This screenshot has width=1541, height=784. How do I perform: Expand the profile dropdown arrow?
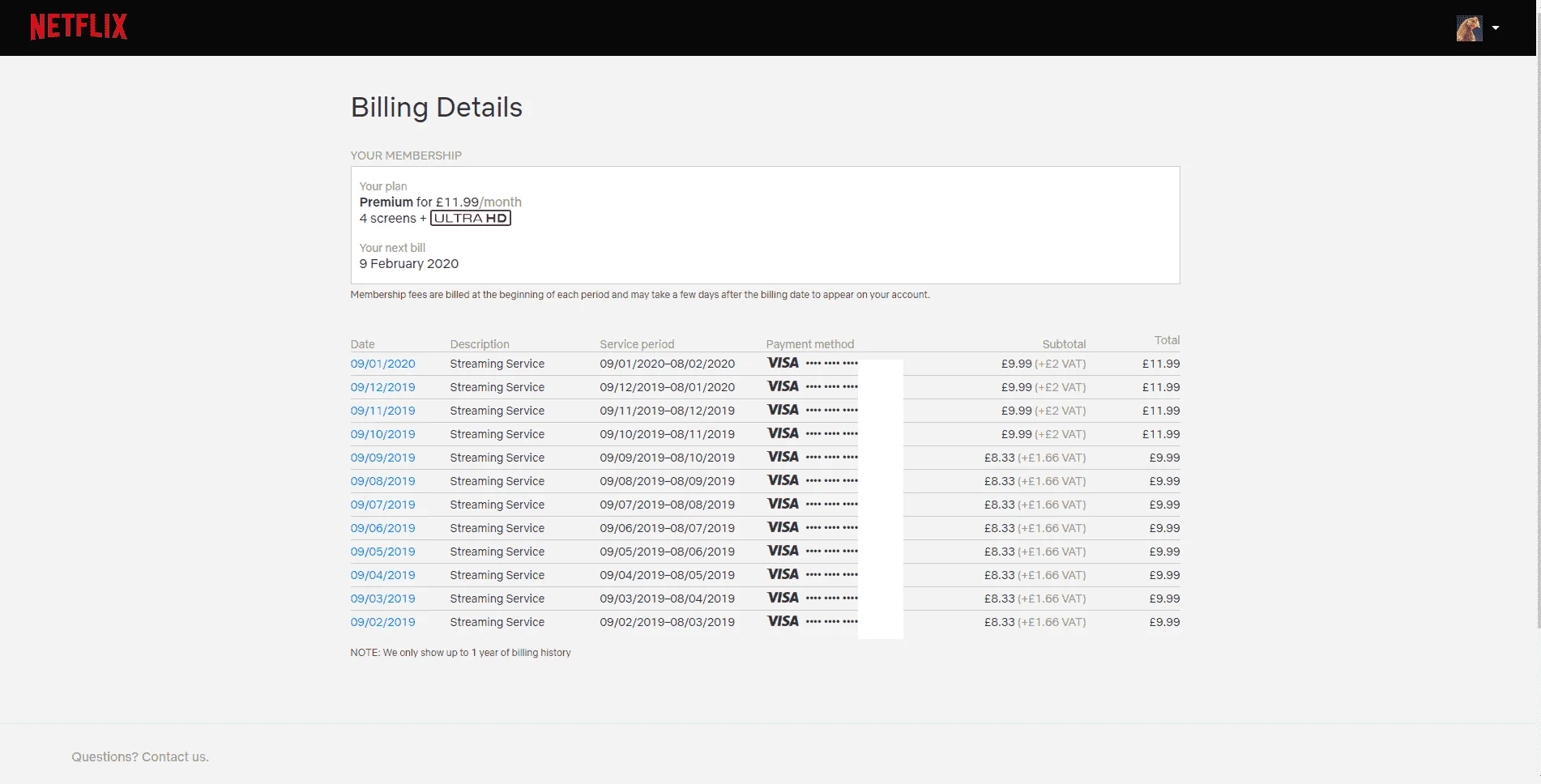[1496, 28]
